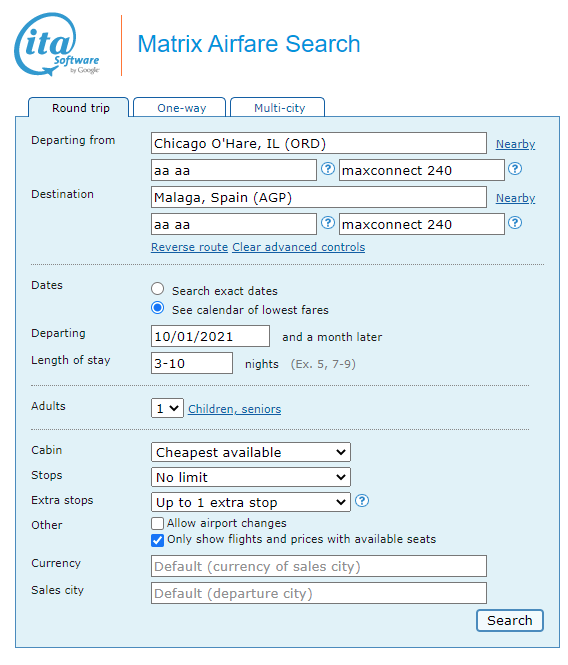Screen dimensions: 568x665
Task: Click the ITA Software logo
Action: click(x=57, y=45)
